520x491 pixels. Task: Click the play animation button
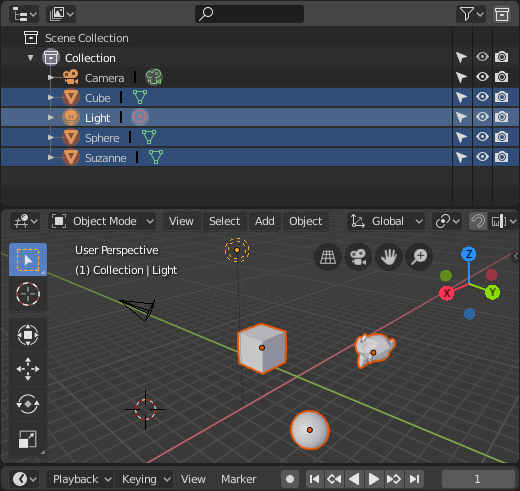click(374, 479)
